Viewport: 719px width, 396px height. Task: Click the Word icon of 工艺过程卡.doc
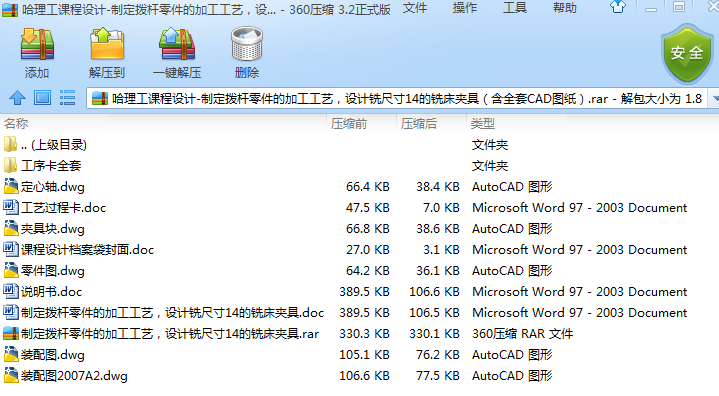coord(11,207)
